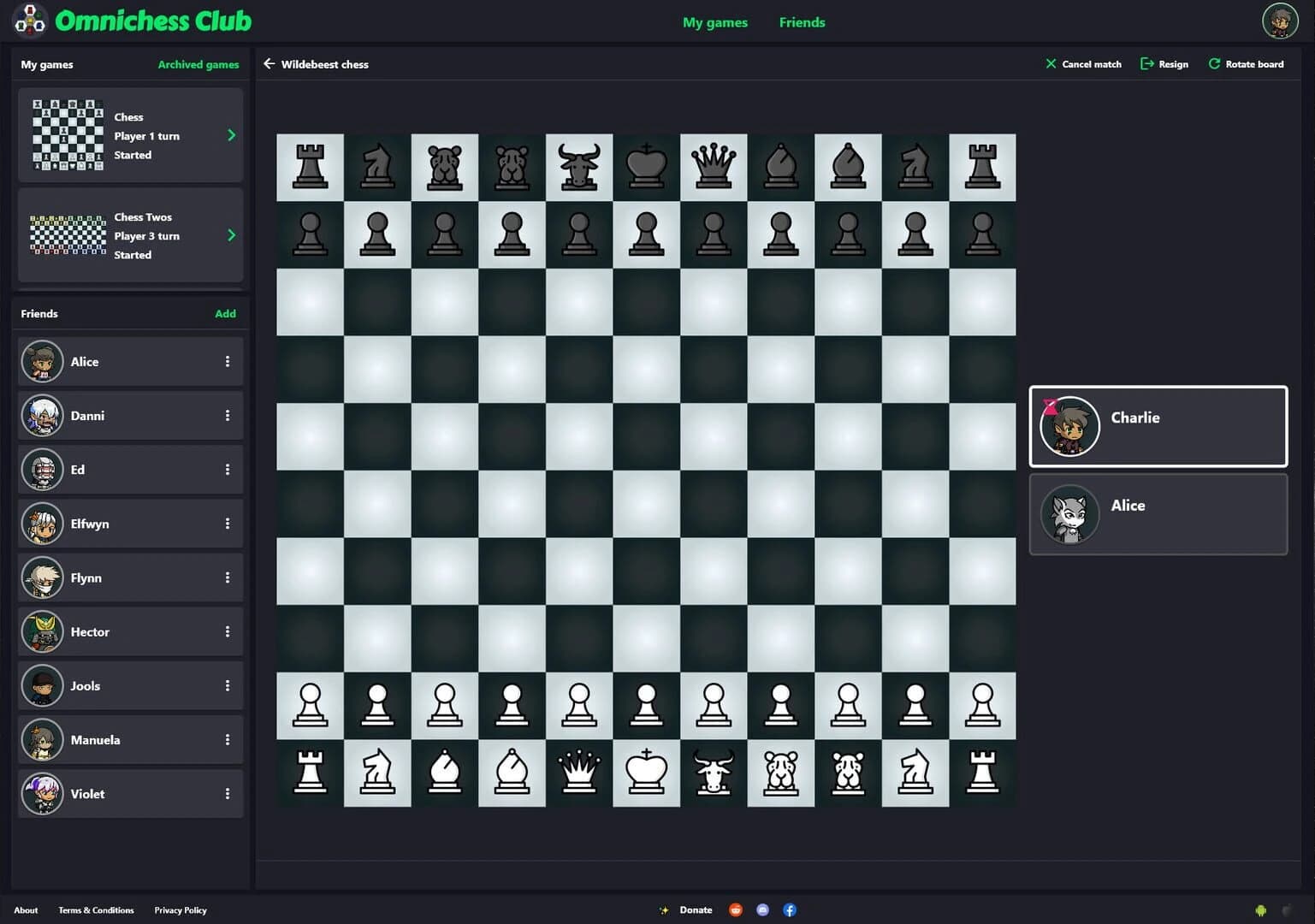Click the Donate sparkle icon
This screenshot has height=924, width=1315.
[x=665, y=910]
